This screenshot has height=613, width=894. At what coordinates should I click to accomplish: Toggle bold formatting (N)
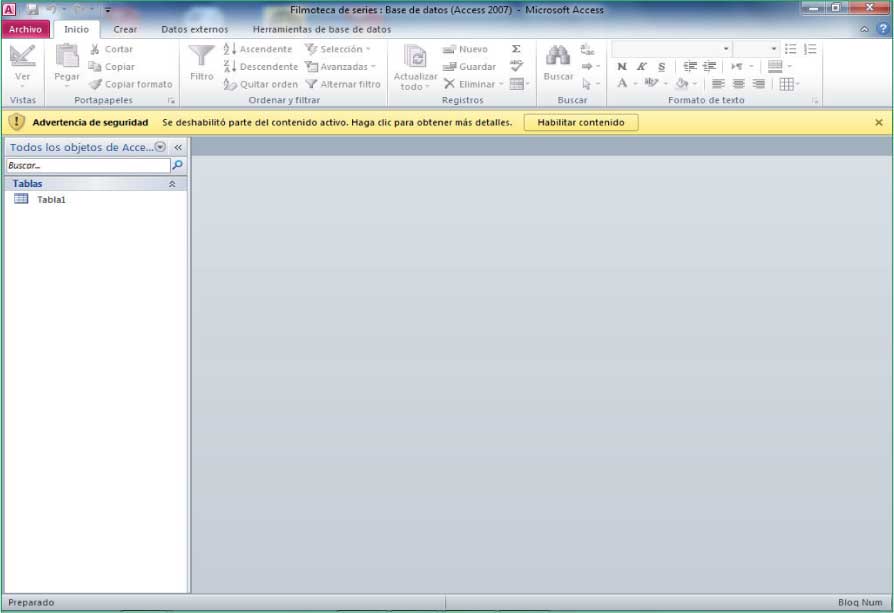[622, 67]
